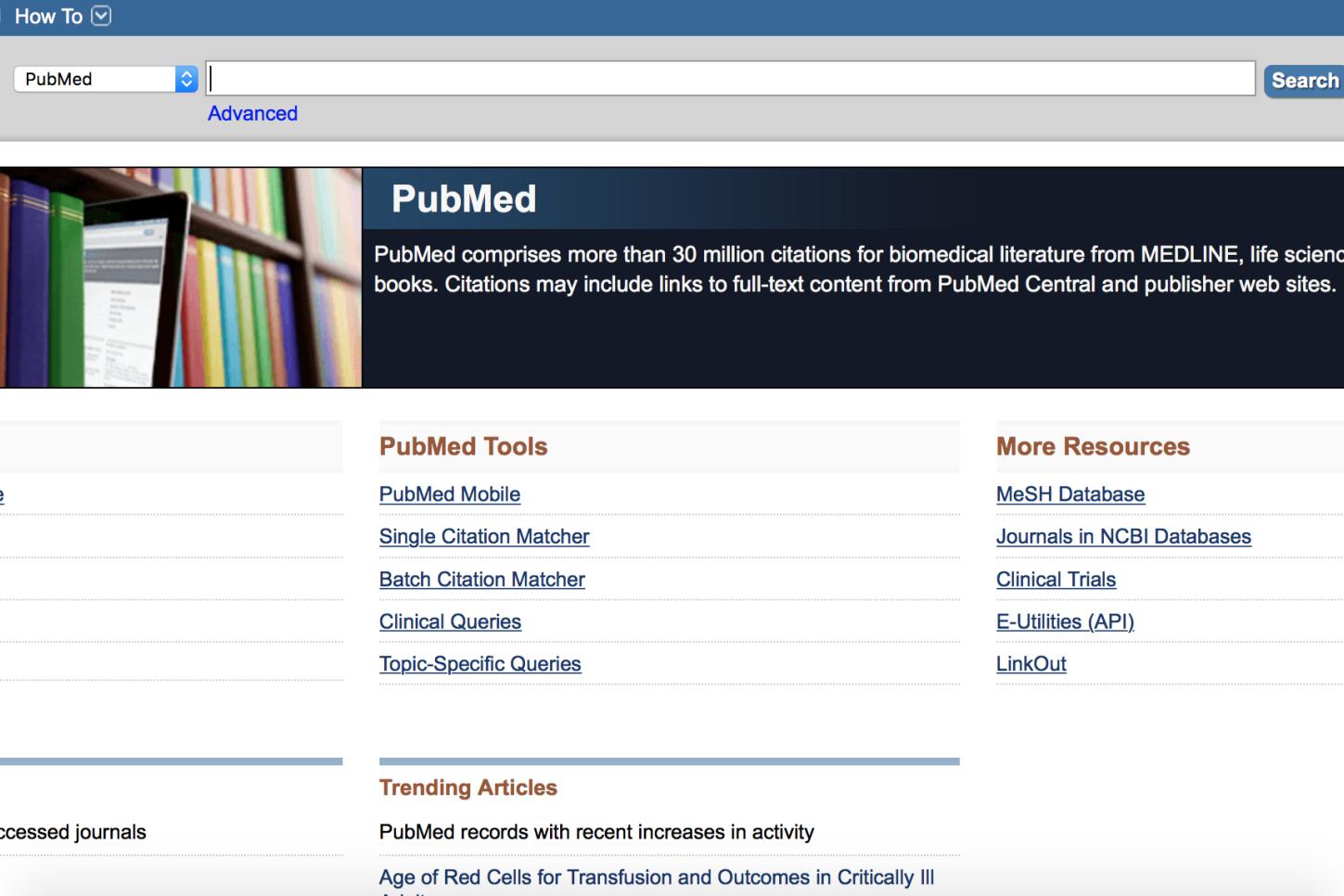Click the More Resources section heading
The height and width of the screenshot is (896, 1344).
pos(1093,446)
